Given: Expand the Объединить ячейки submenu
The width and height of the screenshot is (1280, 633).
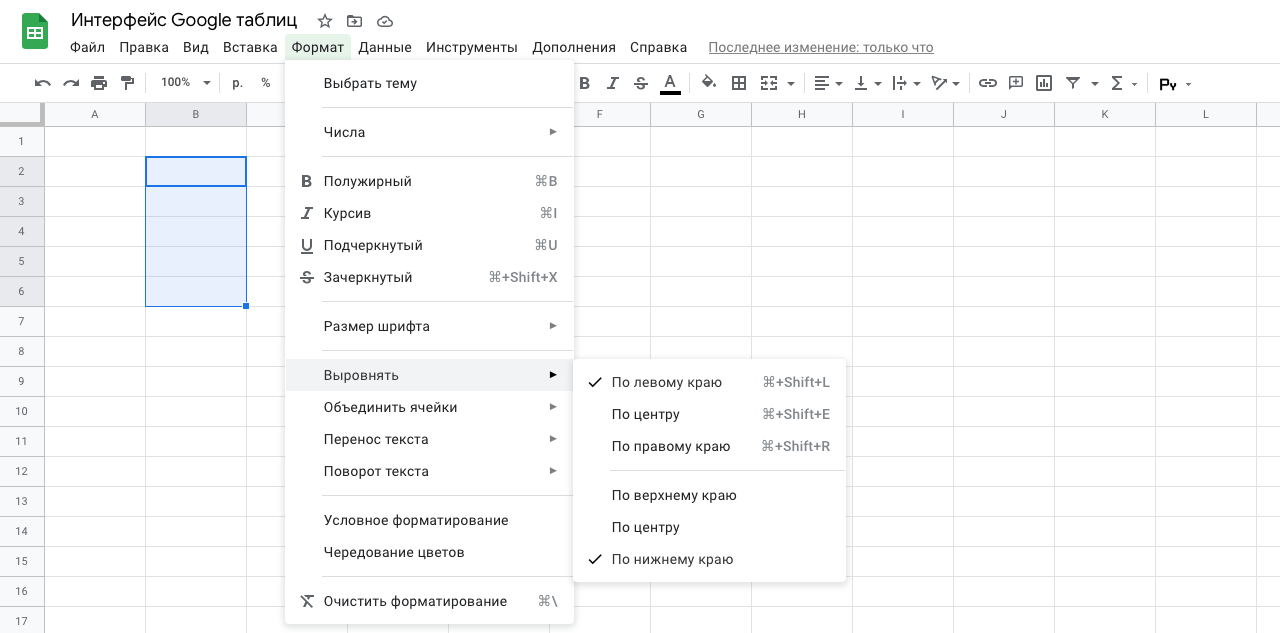Looking at the screenshot, I should point(429,407).
